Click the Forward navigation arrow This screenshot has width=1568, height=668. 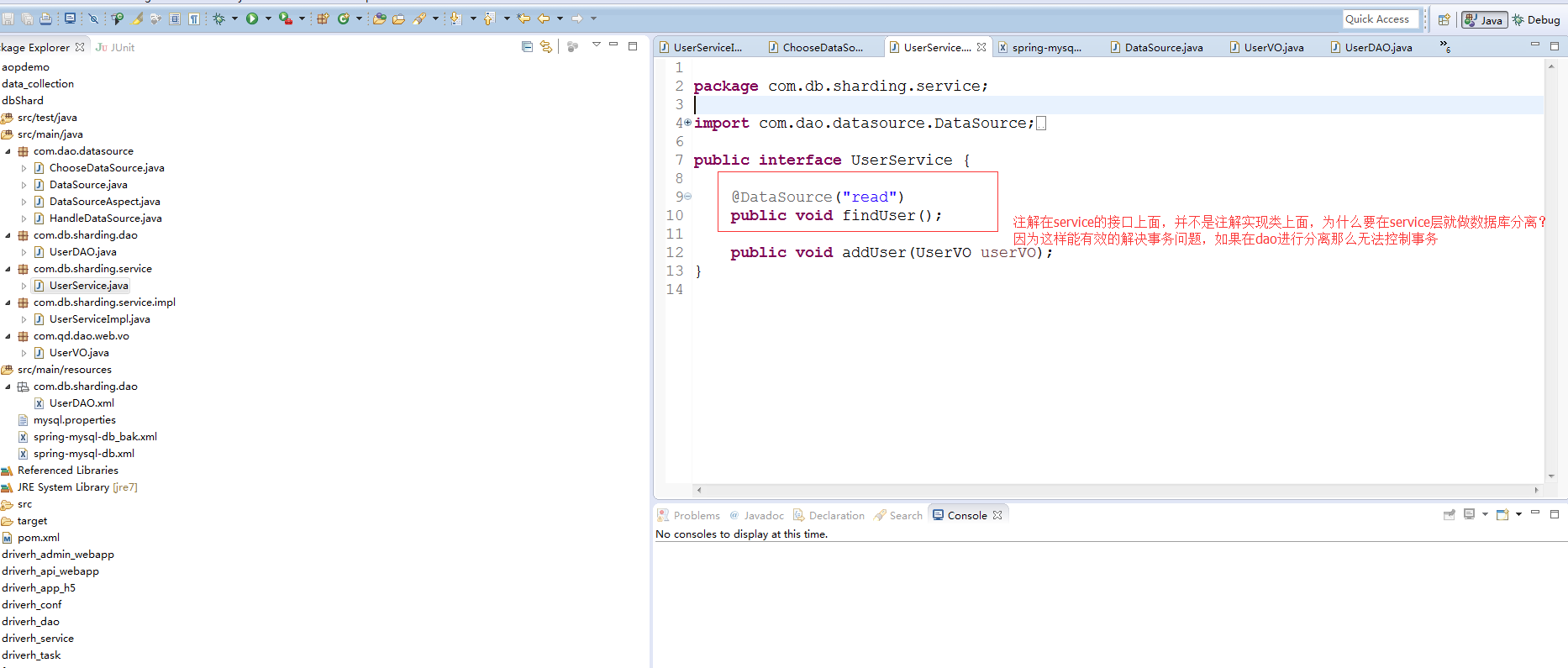(576, 18)
